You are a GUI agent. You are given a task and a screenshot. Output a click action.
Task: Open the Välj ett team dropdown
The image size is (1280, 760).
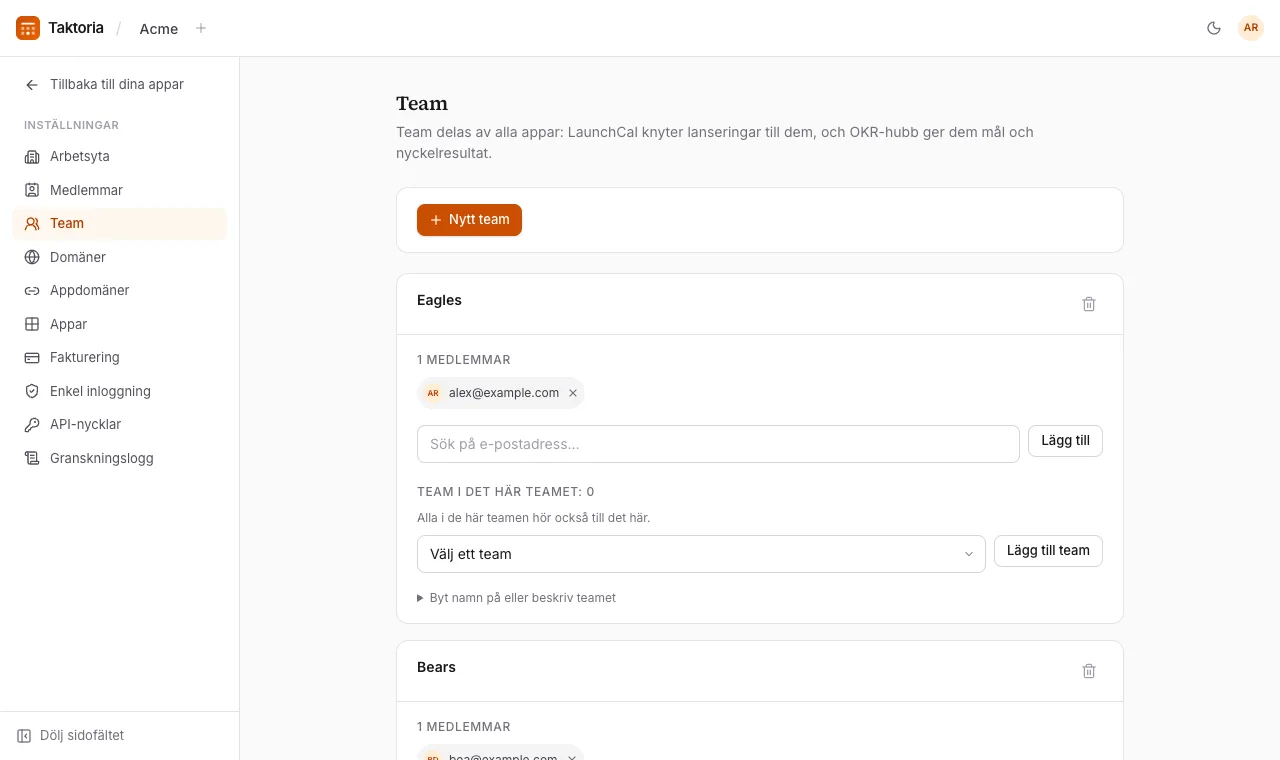701,554
